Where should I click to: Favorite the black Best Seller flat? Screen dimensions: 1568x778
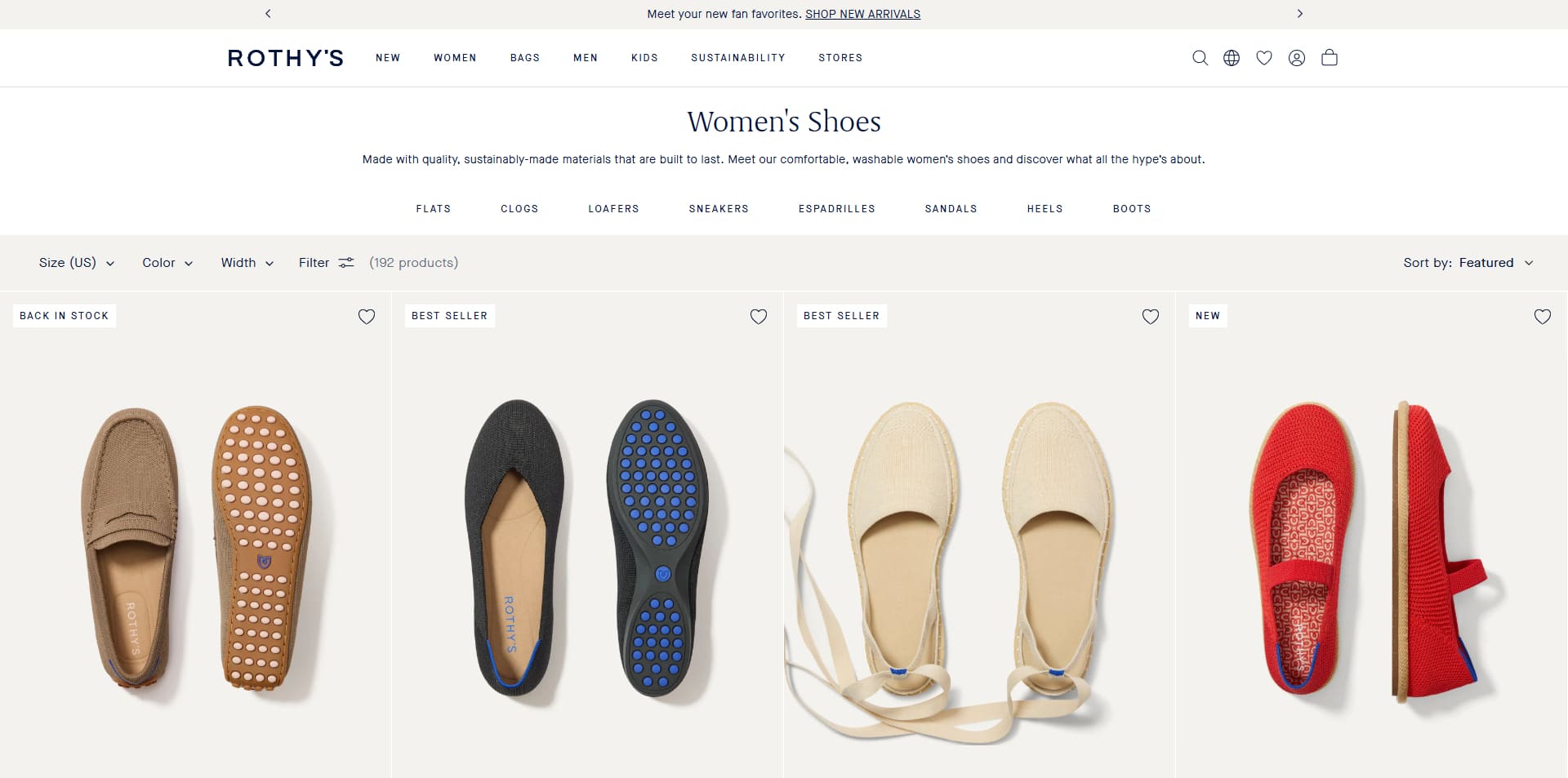pyautogui.click(x=759, y=317)
